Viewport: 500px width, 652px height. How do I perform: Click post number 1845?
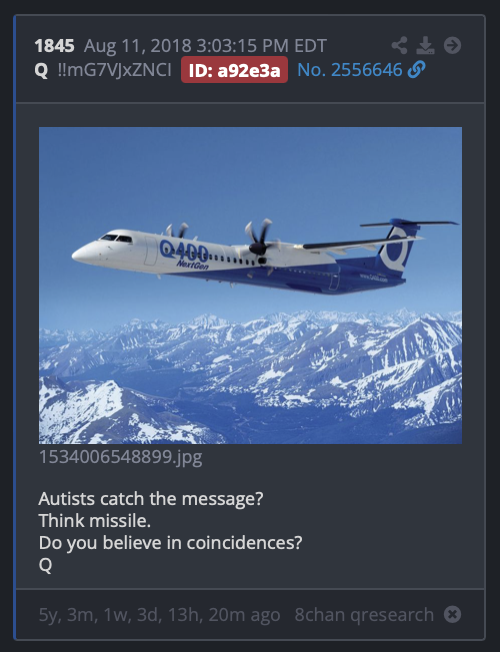[x=54, y=46]
